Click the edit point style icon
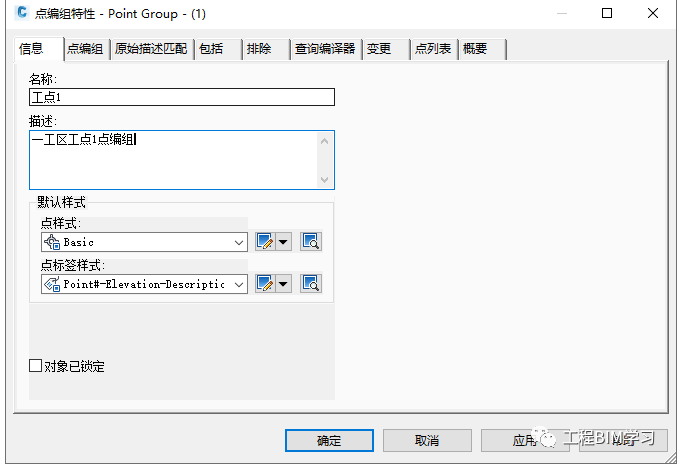The height and width of the screenshot is (467, 677). pyautogui.click(x=265, y=242)
